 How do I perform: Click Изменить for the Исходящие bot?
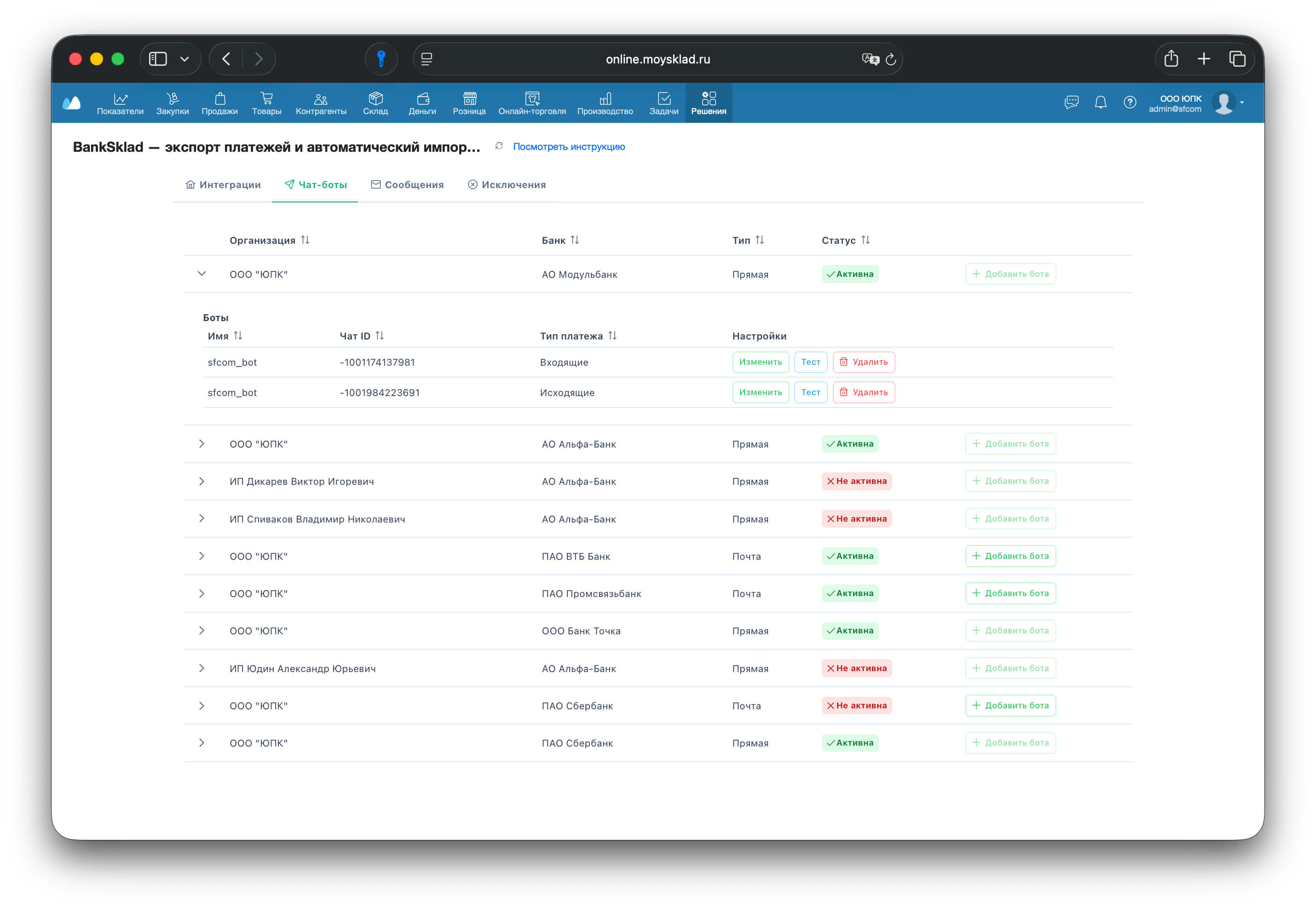click(x=761, y=392)
